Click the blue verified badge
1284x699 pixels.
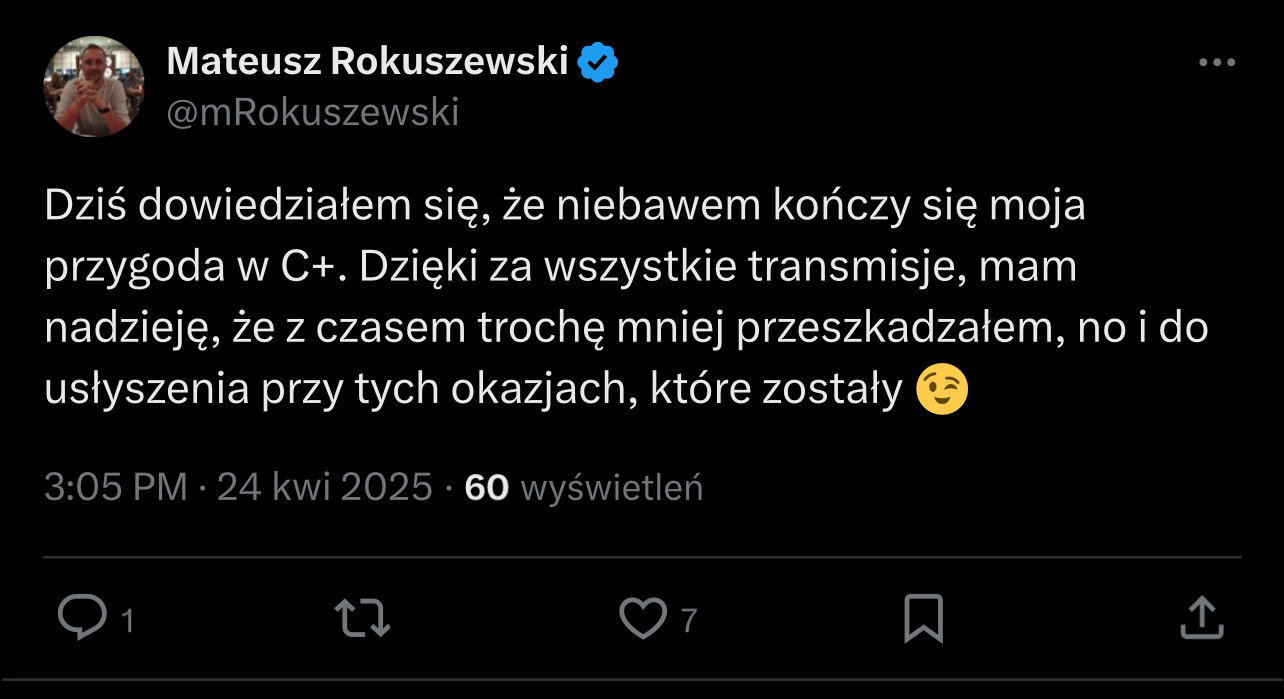point(600,63)
